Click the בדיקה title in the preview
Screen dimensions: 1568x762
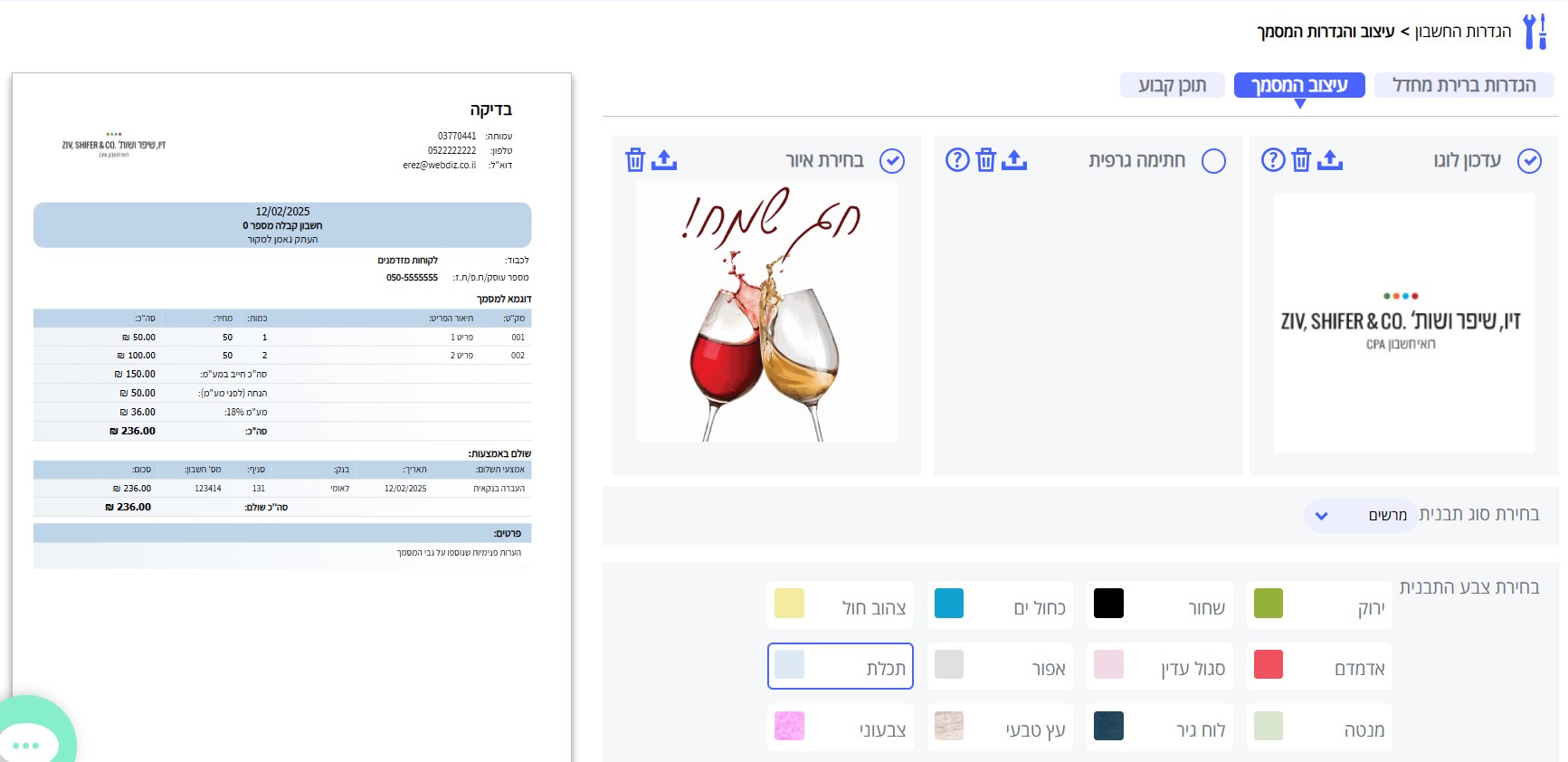tap(490, 110)
